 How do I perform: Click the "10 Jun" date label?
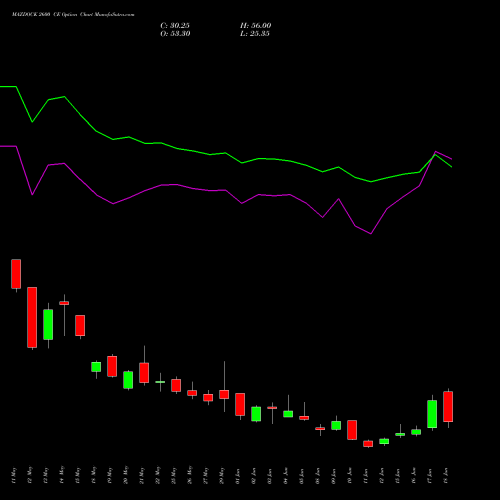coord(350,476)
